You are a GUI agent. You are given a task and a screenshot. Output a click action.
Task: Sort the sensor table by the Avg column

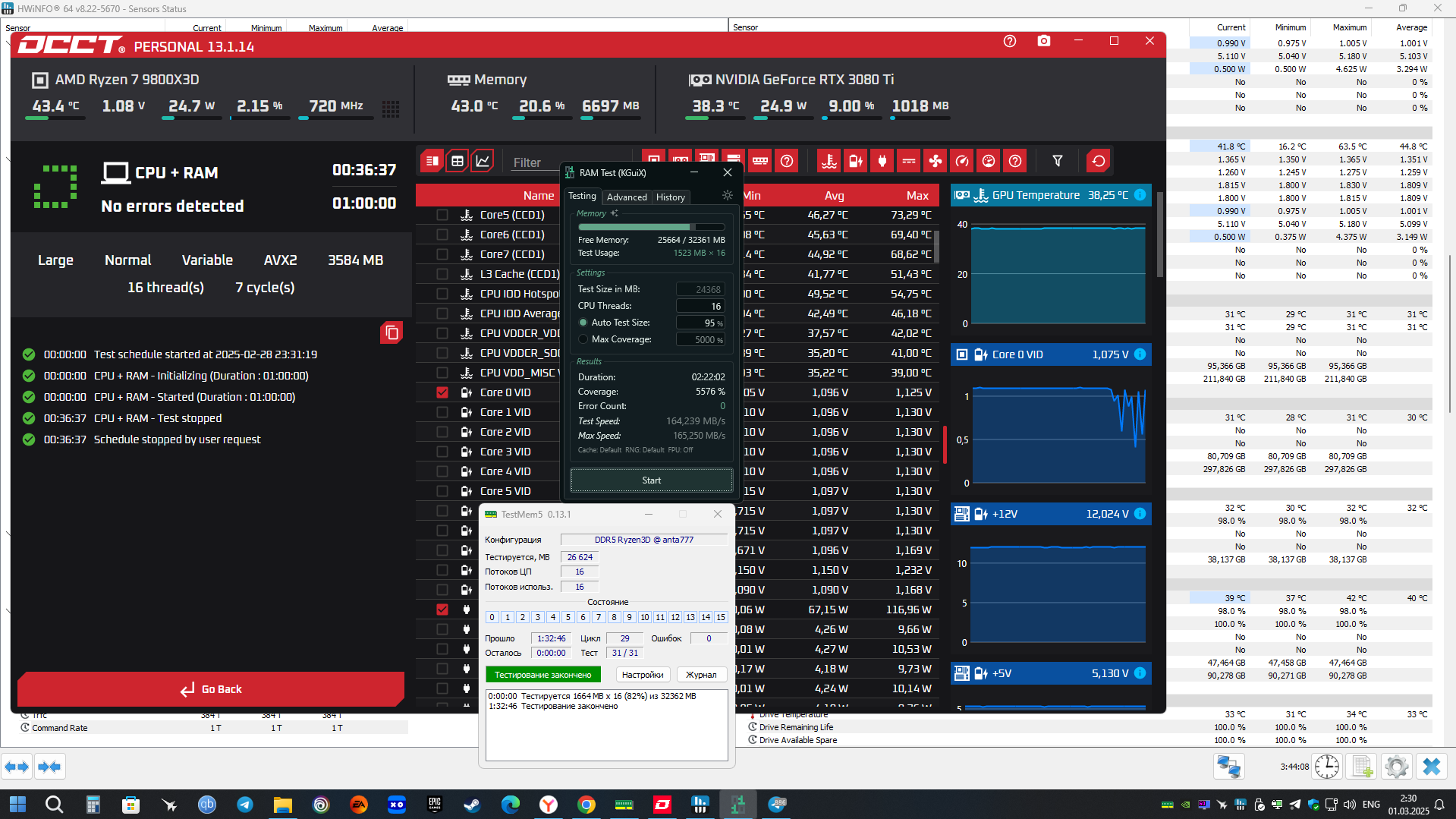tap(835, 196)
